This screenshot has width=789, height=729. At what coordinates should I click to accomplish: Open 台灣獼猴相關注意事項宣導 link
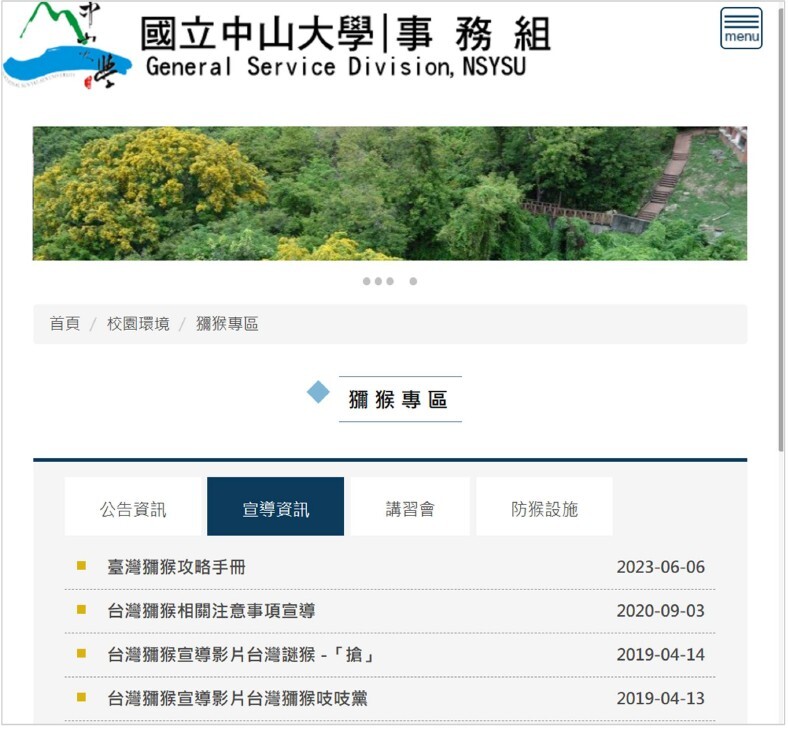point(211,610)
